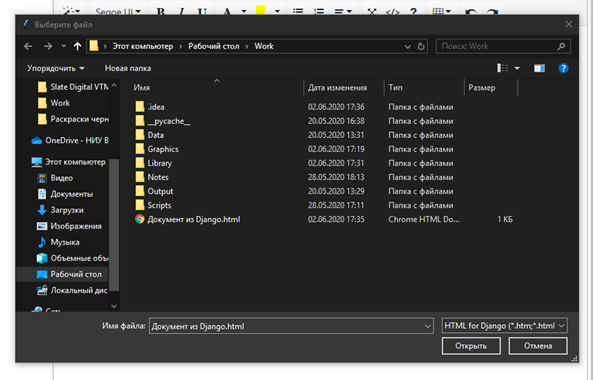Open help with question mark icon

[563, 68]
